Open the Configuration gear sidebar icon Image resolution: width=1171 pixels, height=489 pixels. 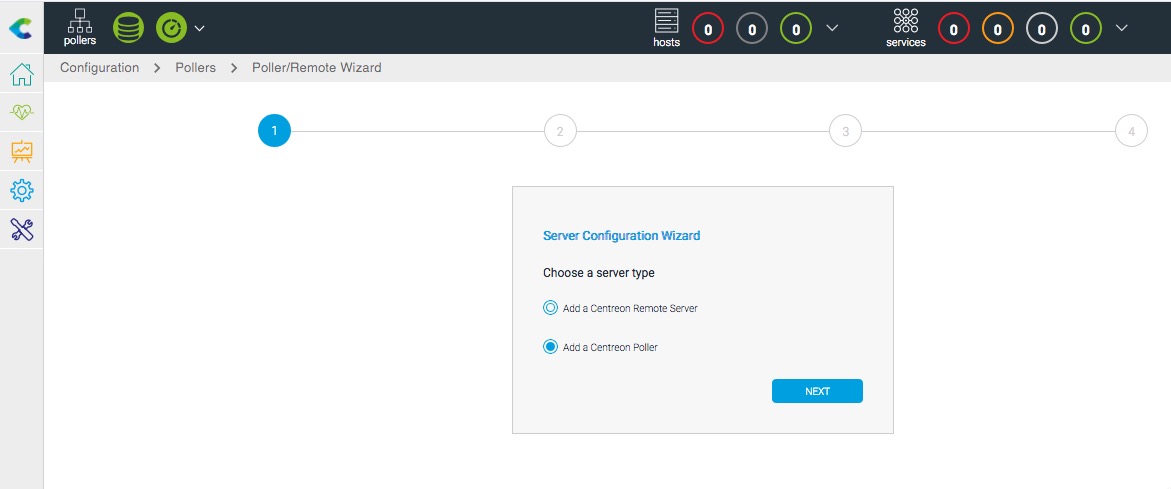click(22, 190)
